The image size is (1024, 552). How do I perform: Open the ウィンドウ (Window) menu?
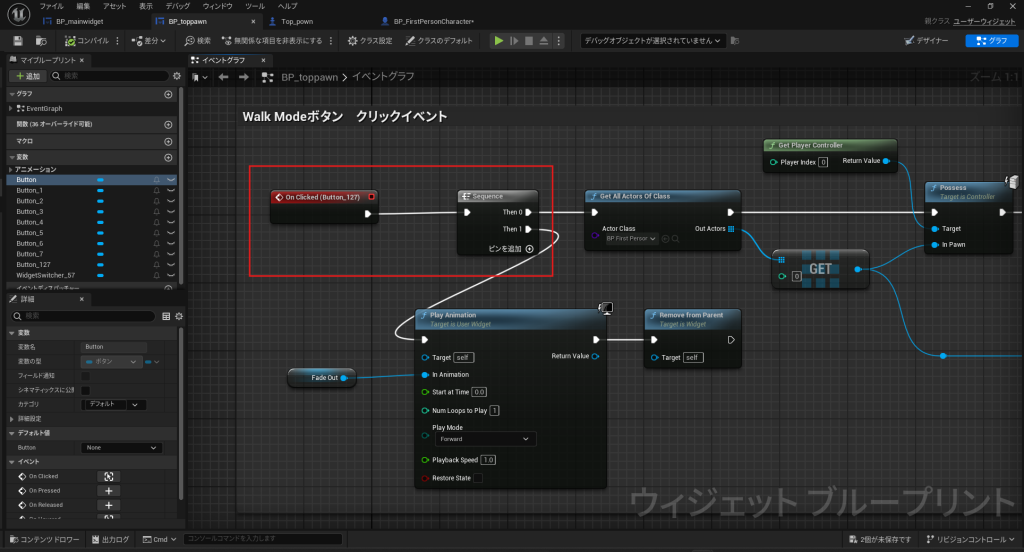coord(217,6)
